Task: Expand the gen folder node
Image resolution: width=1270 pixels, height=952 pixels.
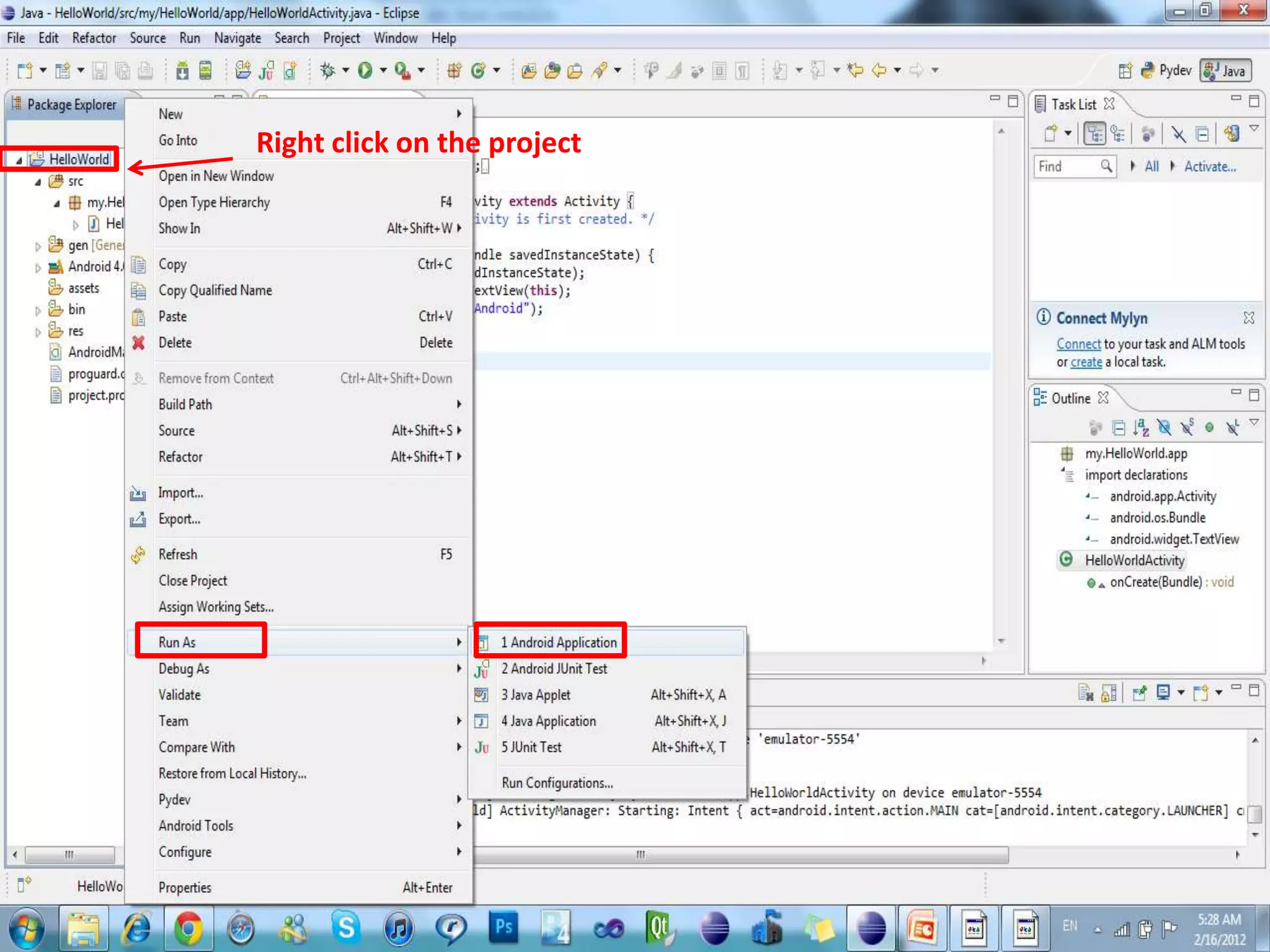Action: [38, 247]
